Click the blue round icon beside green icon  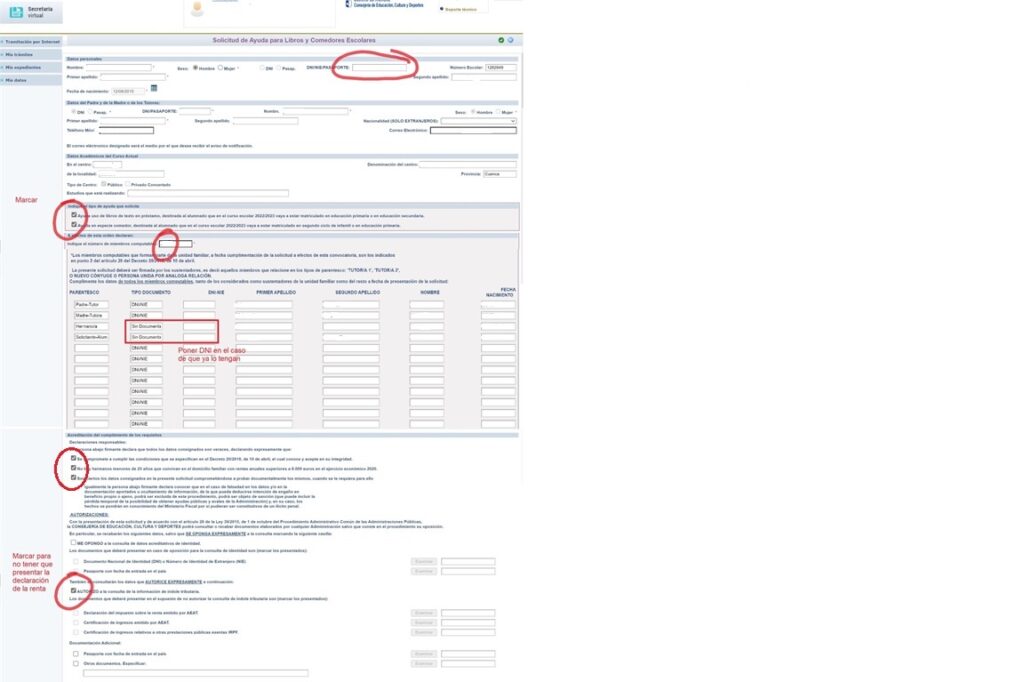click(511, 41)
